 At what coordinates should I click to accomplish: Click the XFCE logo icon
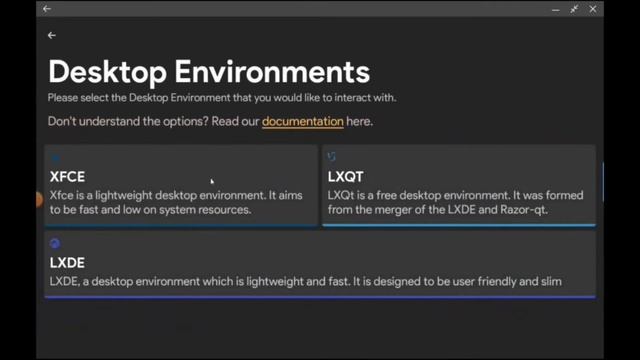[x=56, y=158]
